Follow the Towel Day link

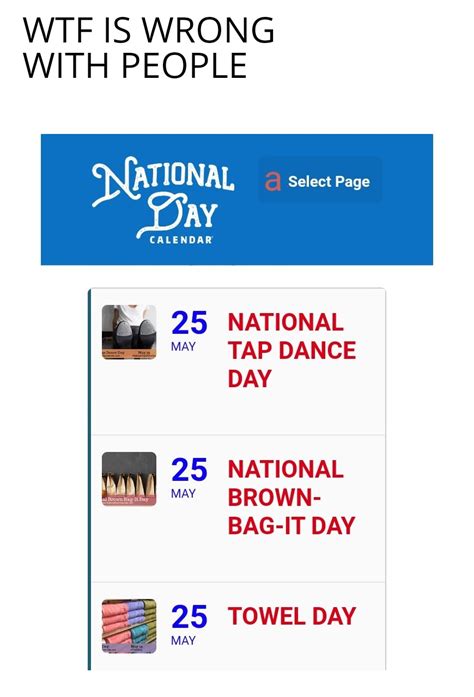click(292, 616)
